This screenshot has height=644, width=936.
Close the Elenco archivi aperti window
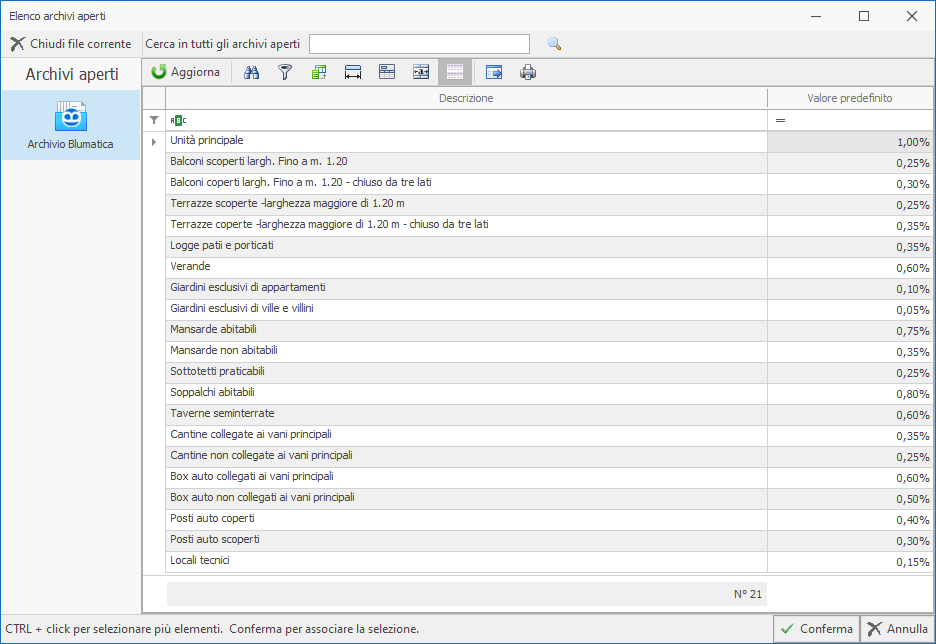912,16
